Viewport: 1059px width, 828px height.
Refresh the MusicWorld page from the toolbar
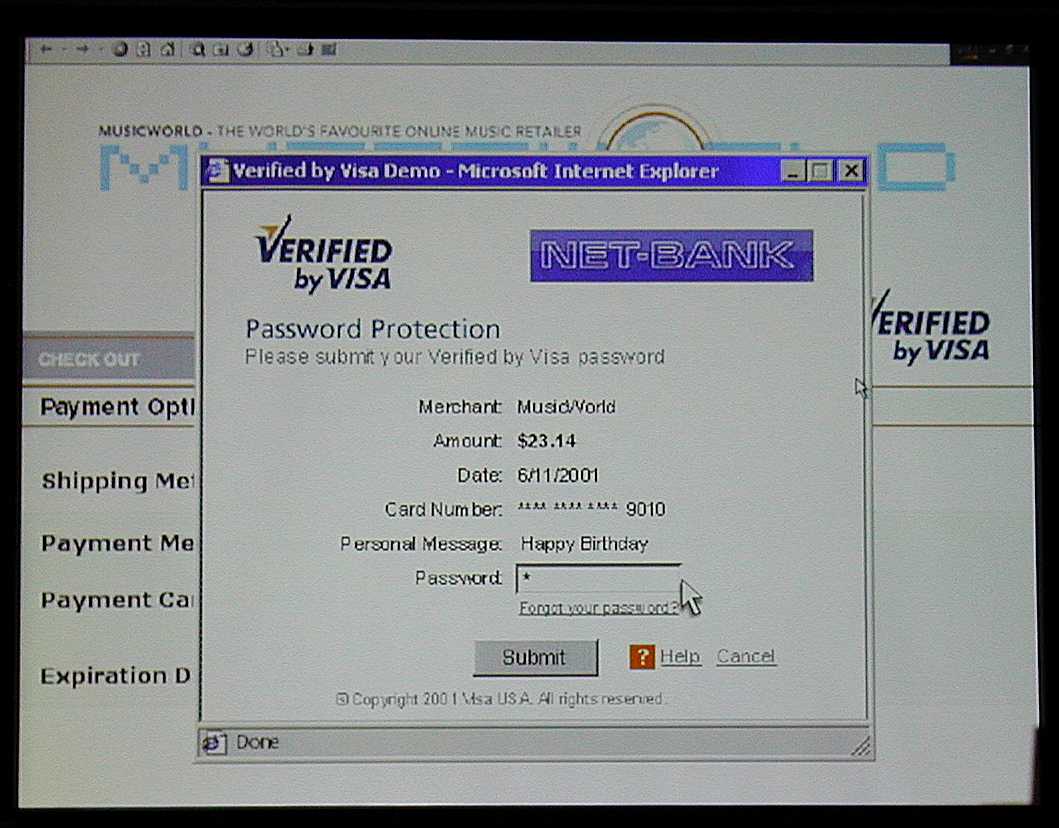click(x=143, y=49)
